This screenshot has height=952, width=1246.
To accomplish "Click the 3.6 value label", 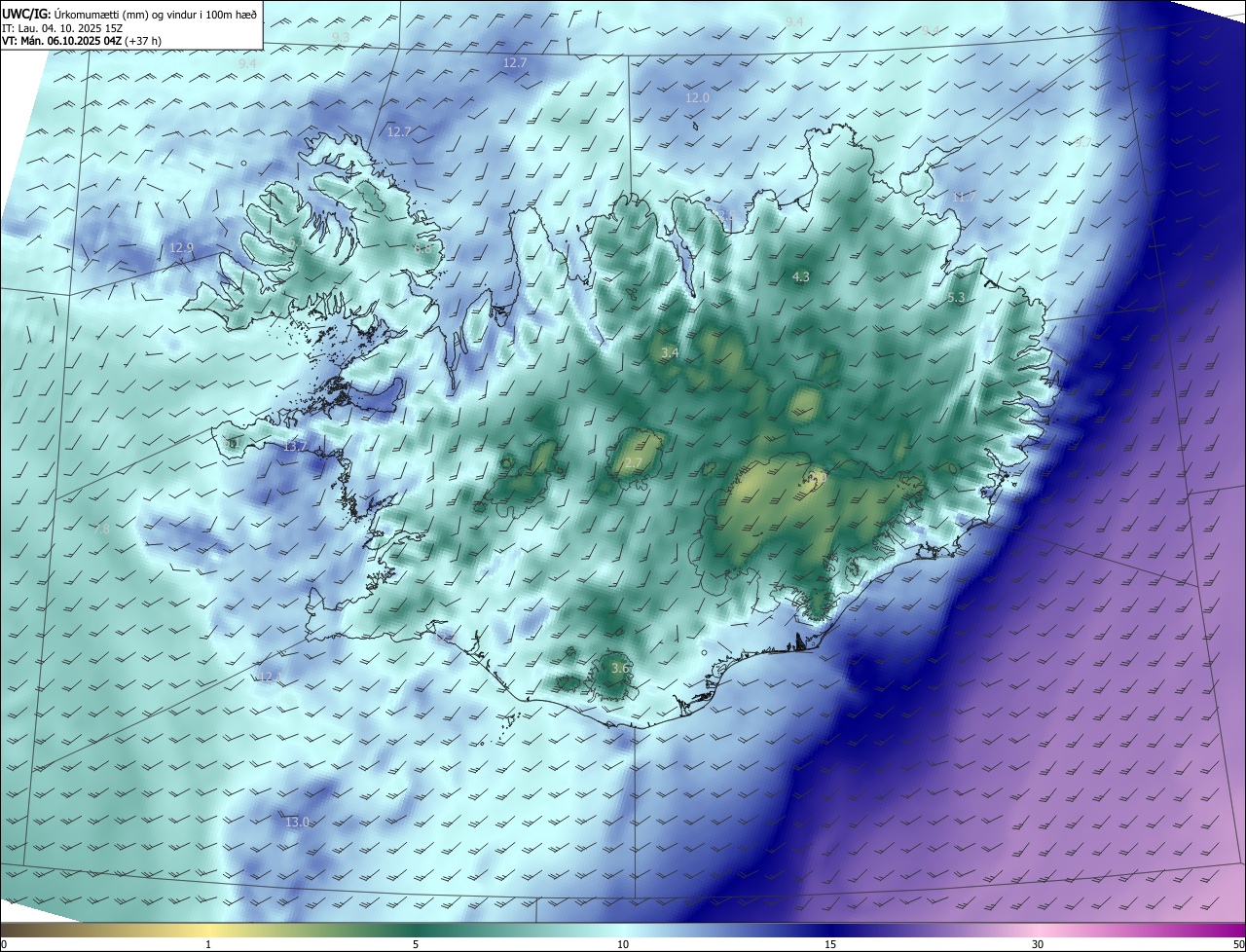I will (619, 668).
